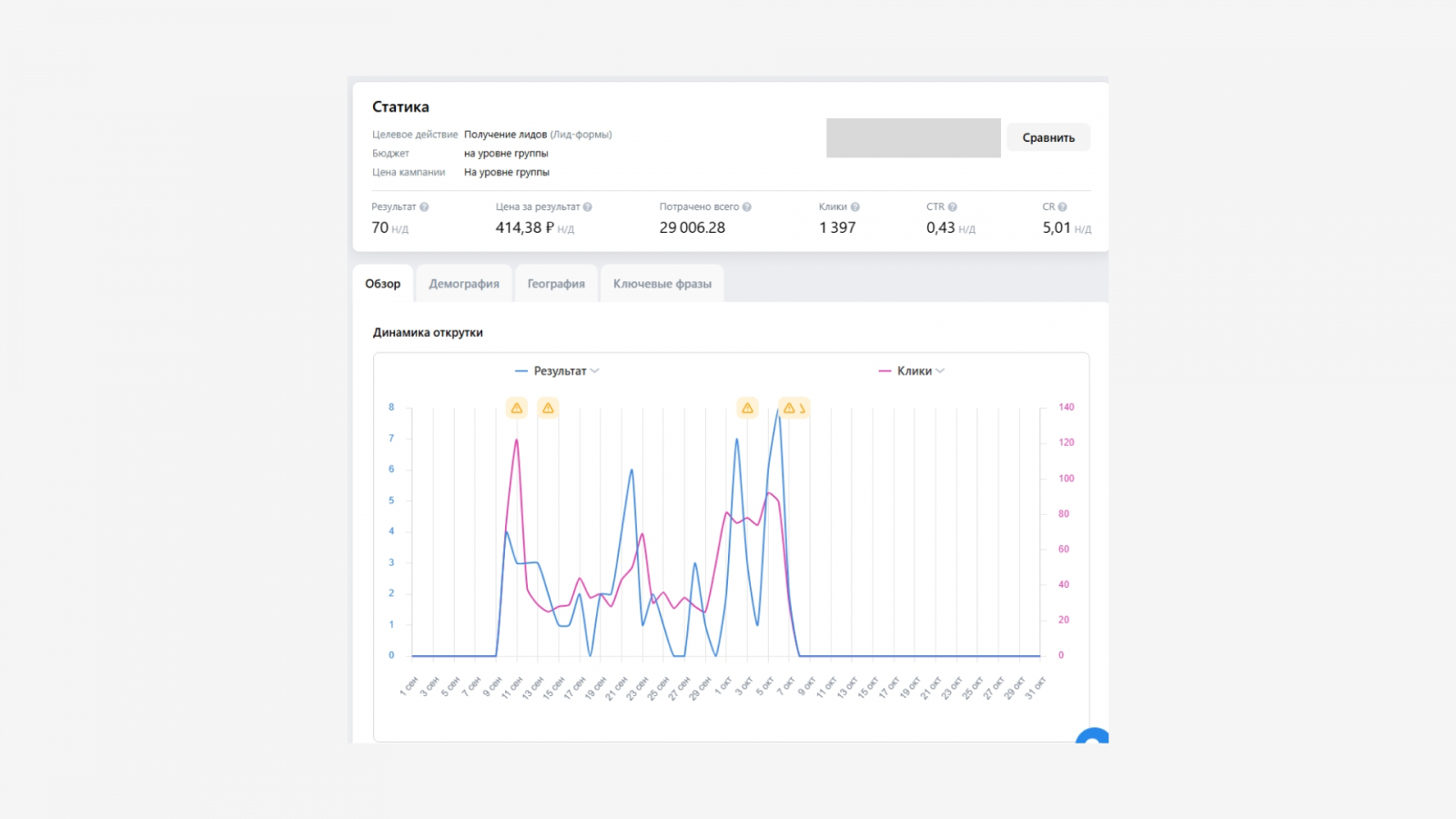
Task: Click the warning marker above 7 окт
Action: [x=790, y=409]
